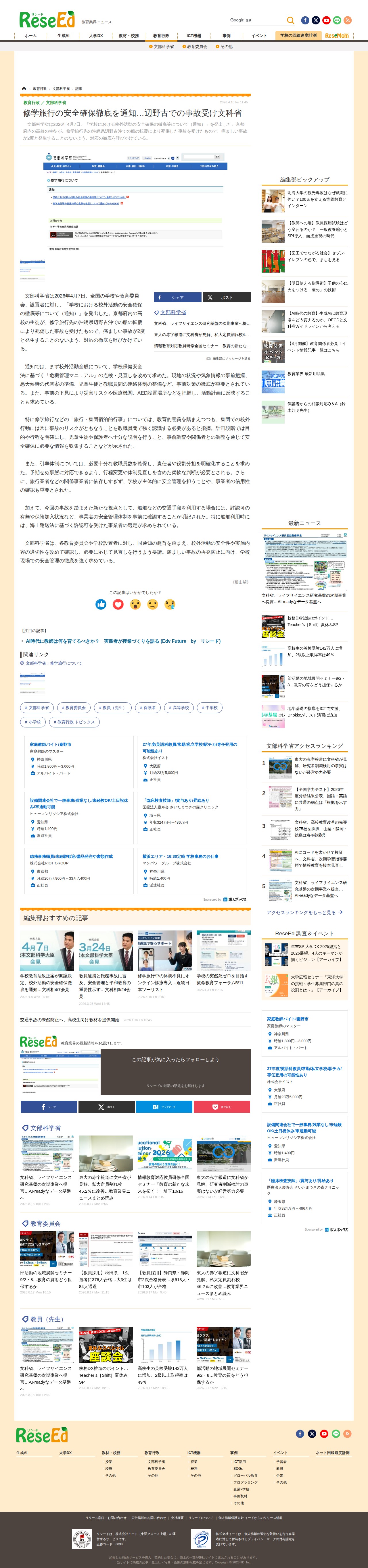
Task: React with the sad face emoji
Action: tap(152, 604)
